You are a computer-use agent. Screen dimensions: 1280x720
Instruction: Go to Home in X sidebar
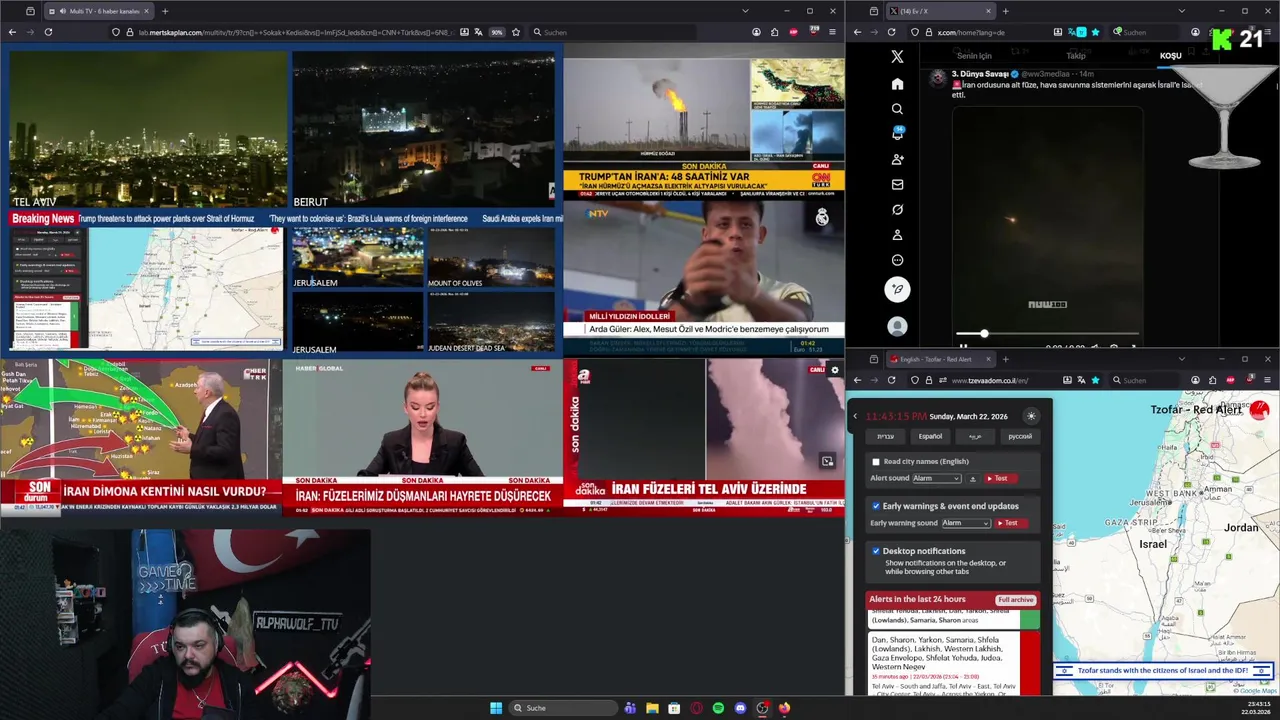(897, 84)
